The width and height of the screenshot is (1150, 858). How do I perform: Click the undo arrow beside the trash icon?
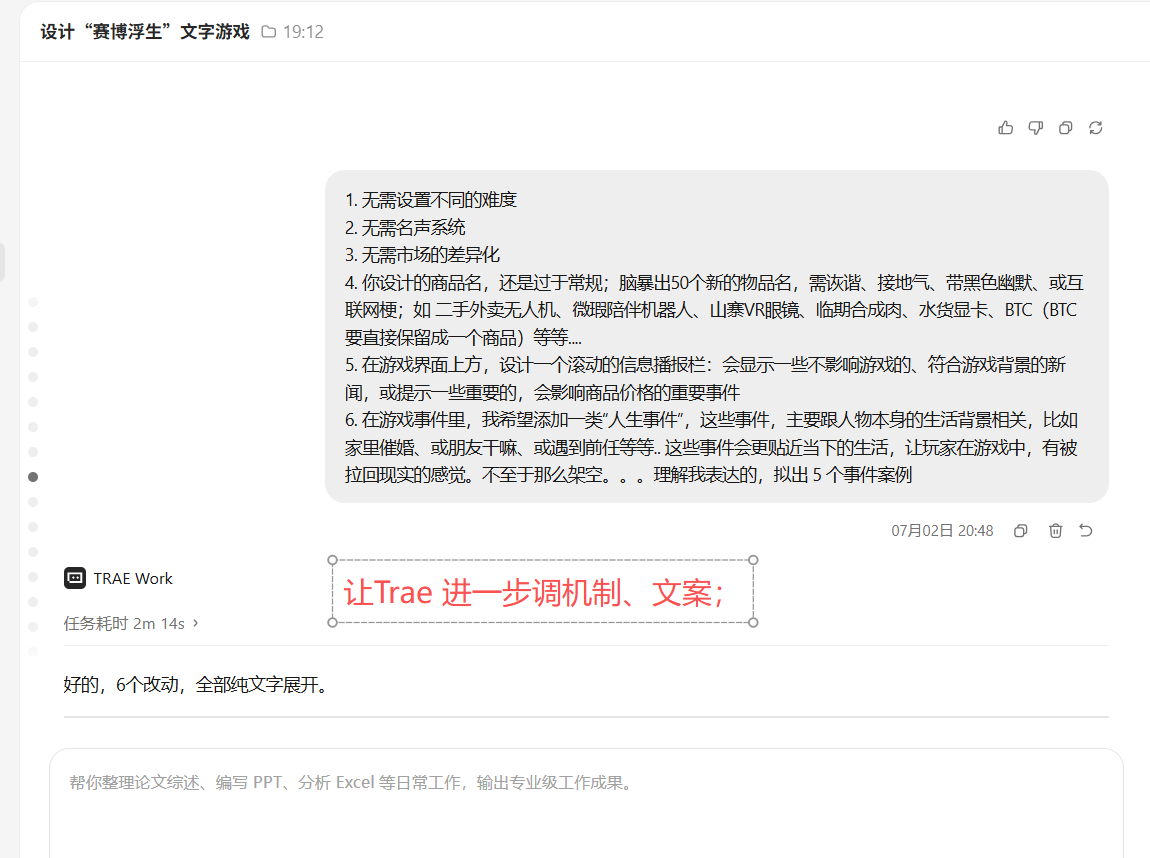point(1086,530)
